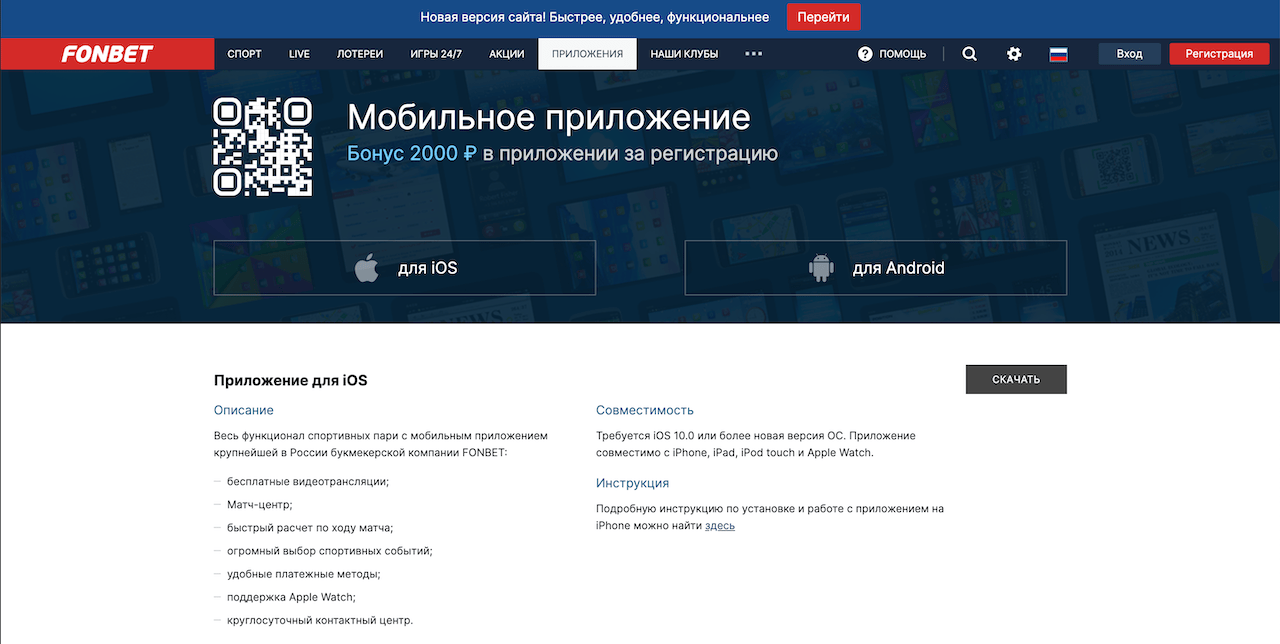Click the FONBET logo
1280x644 pixels.
pos(107,54)
